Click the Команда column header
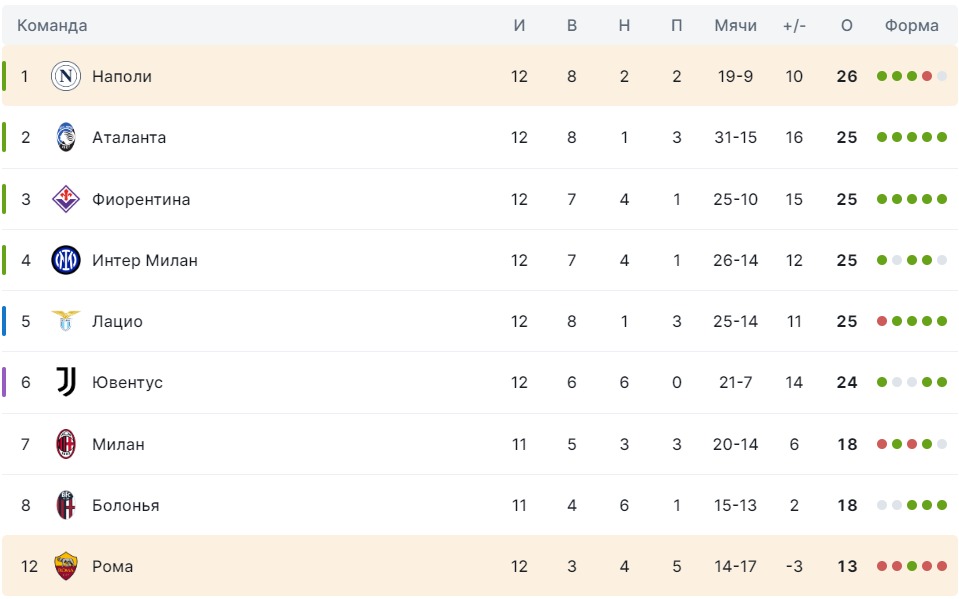 52,26
